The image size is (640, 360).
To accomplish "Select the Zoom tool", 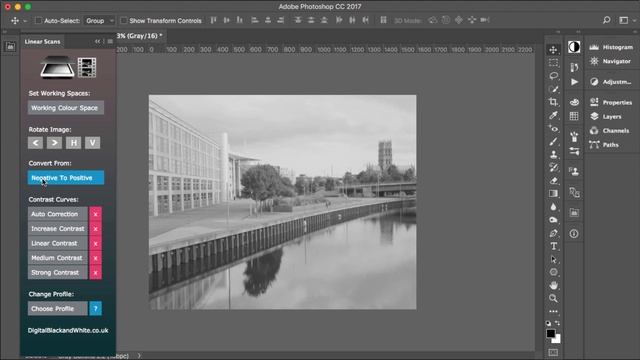I will pos(553,298).
